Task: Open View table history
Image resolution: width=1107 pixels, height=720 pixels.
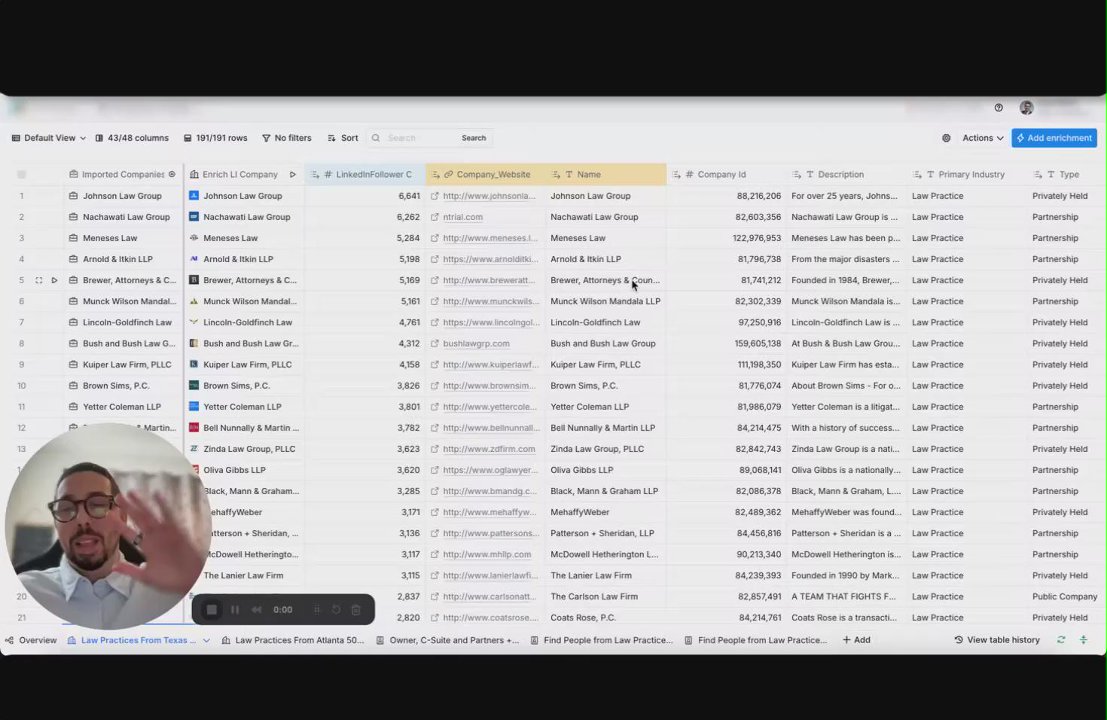Action: pyautogui.click(x=997, y=640)
